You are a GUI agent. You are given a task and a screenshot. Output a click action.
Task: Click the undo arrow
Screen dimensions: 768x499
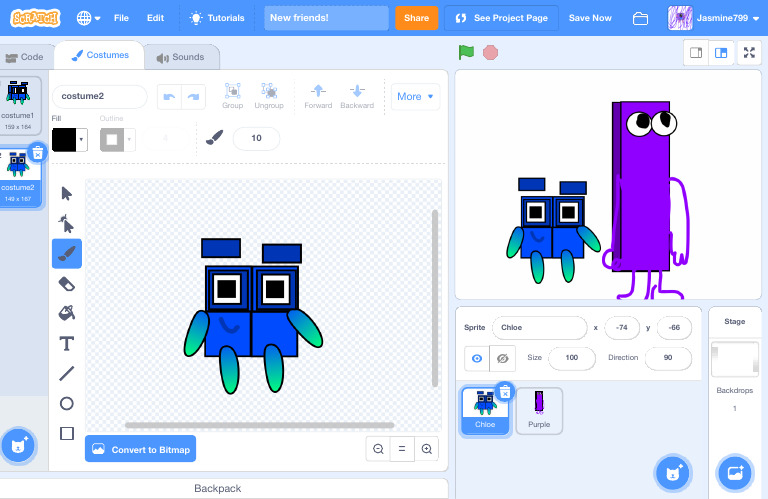tap(169, 97)
